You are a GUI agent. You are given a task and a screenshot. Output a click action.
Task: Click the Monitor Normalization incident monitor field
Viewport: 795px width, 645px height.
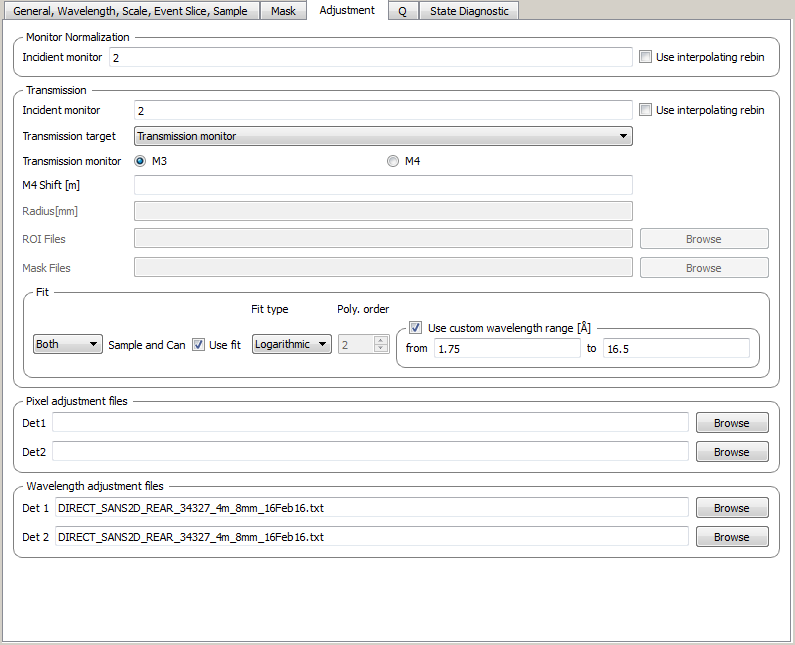pyautogui.click(x=370, y=58)
